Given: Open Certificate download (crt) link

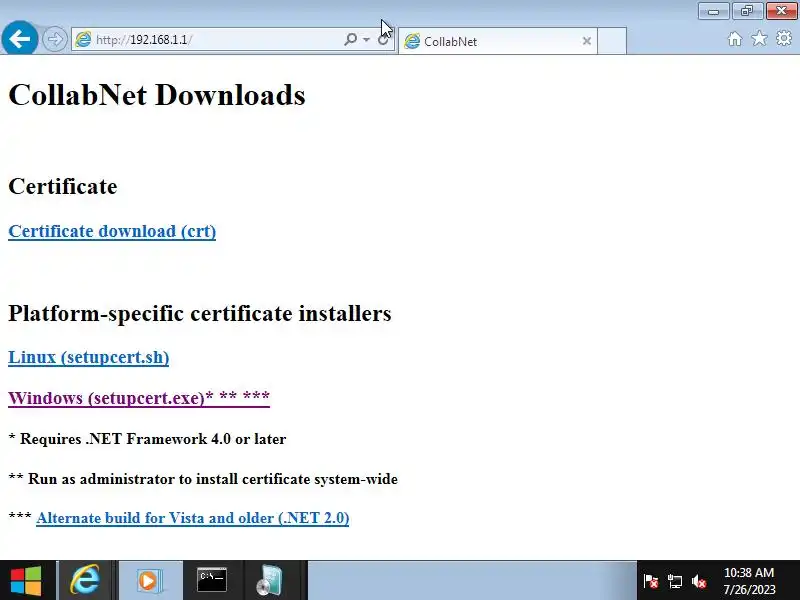Looking at the screenshot, I should click(112, 231).
